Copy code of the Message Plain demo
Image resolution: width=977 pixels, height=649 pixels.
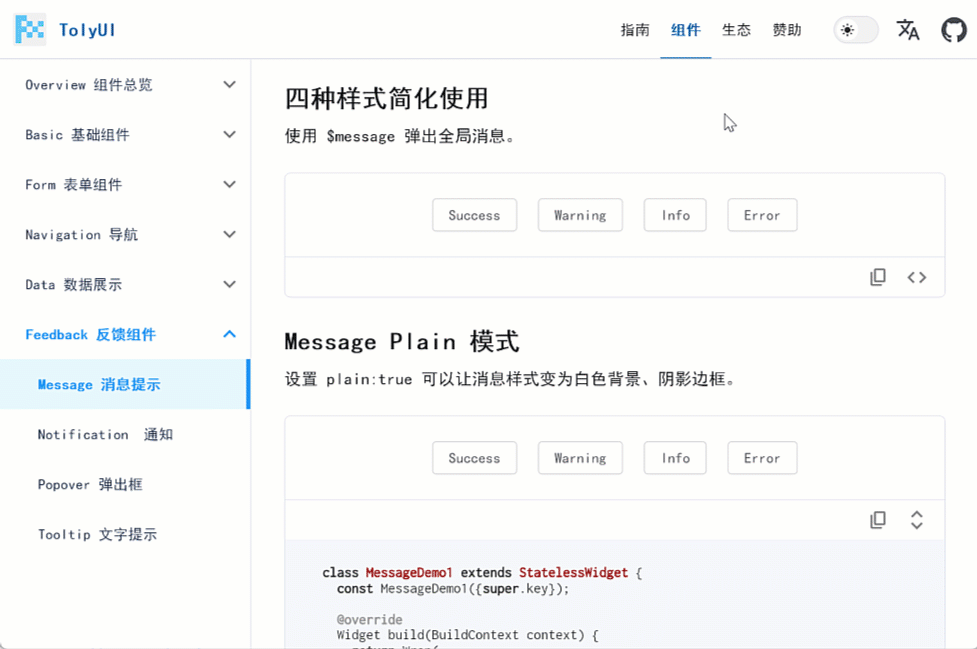[x=877, y=520]
